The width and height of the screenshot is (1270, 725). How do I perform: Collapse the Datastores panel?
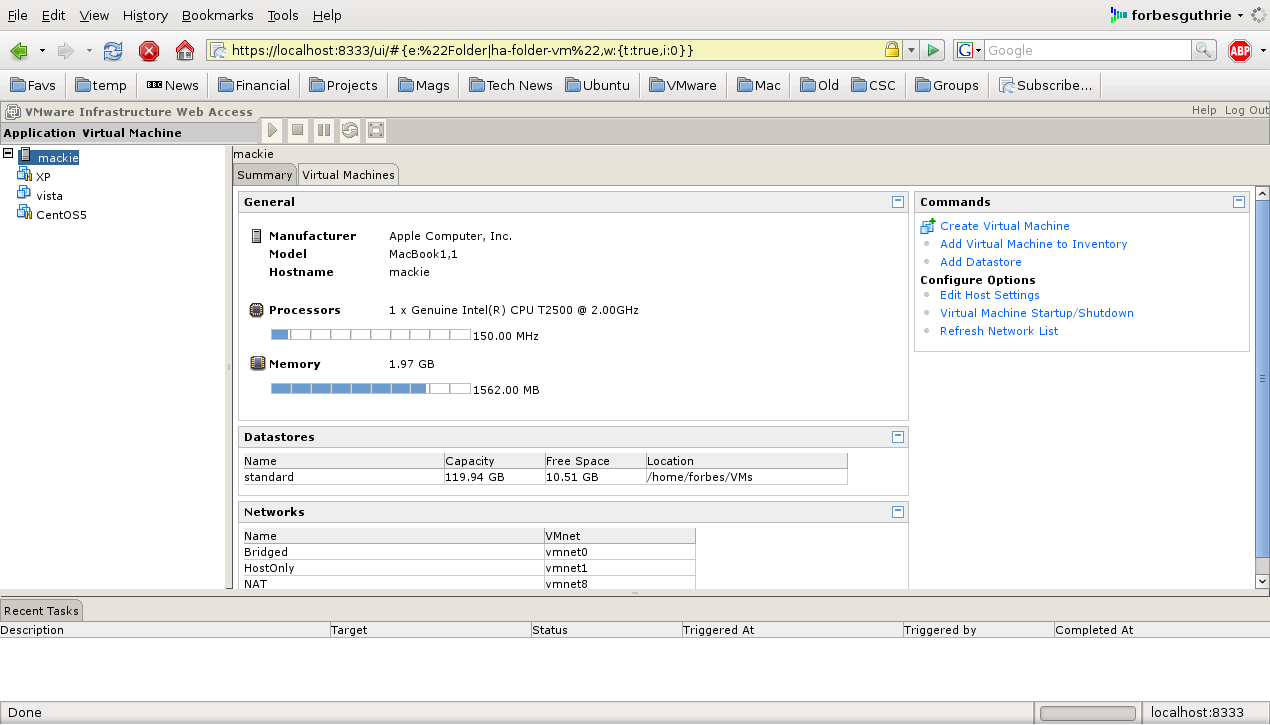pyautogui.click(x=898, y=437)
